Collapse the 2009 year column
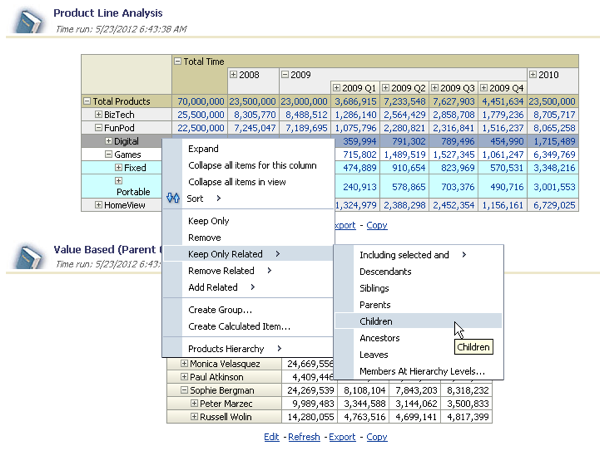 [x=285, y=75]
